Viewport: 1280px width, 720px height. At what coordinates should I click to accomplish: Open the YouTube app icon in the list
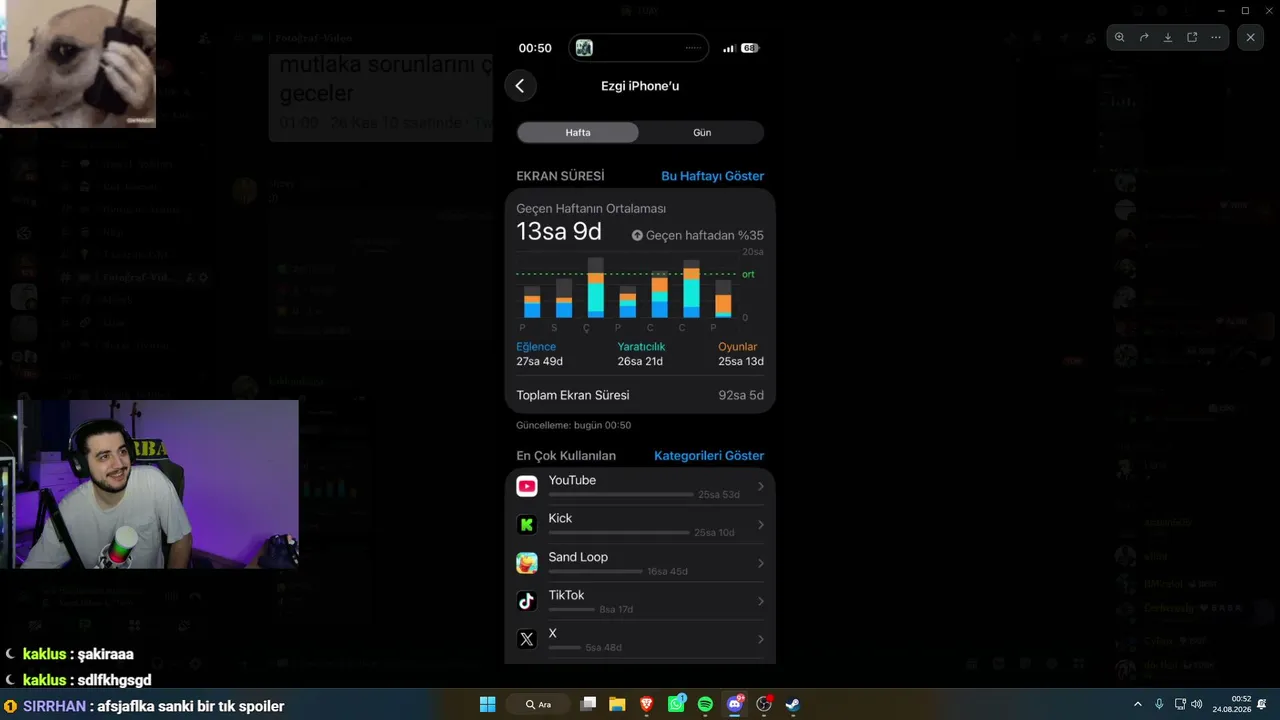[527, 487]
